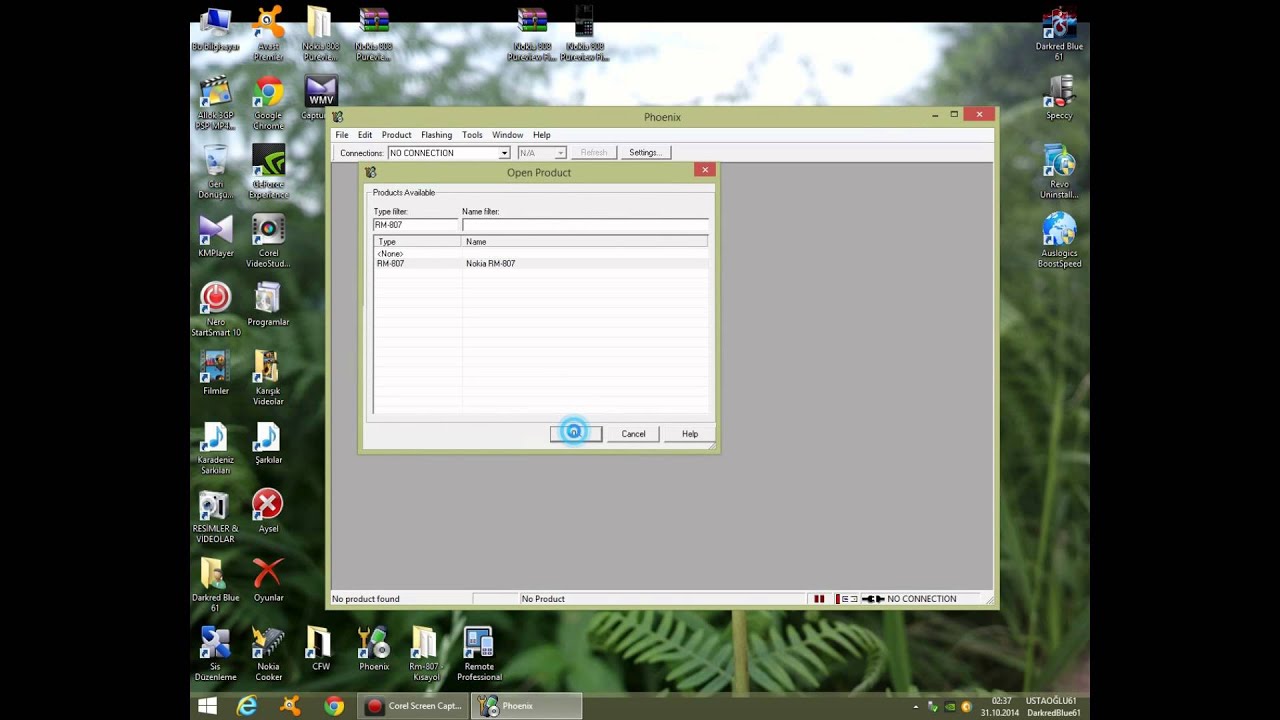The width and height of the screenshot is (1280, 720).
Task: Open the Geri Dönüşüm recycle bin
Action: [x=215, y=172]
